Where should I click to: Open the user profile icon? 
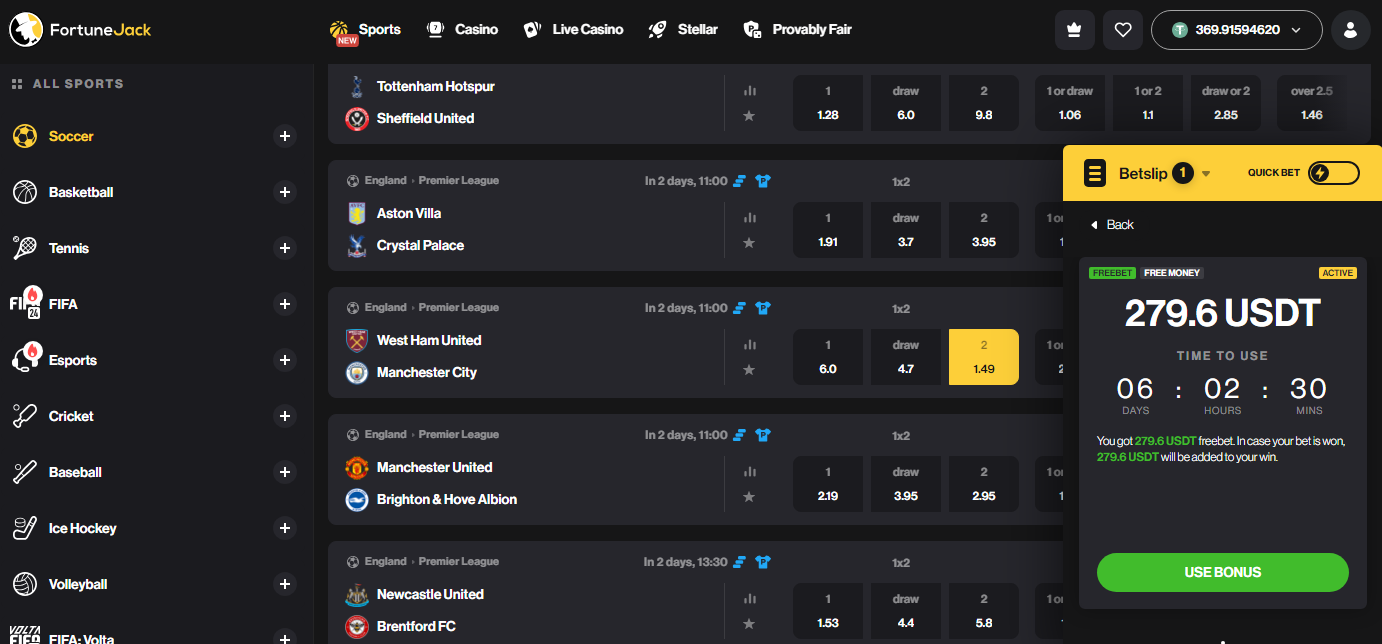click(x=1350, y=30)
